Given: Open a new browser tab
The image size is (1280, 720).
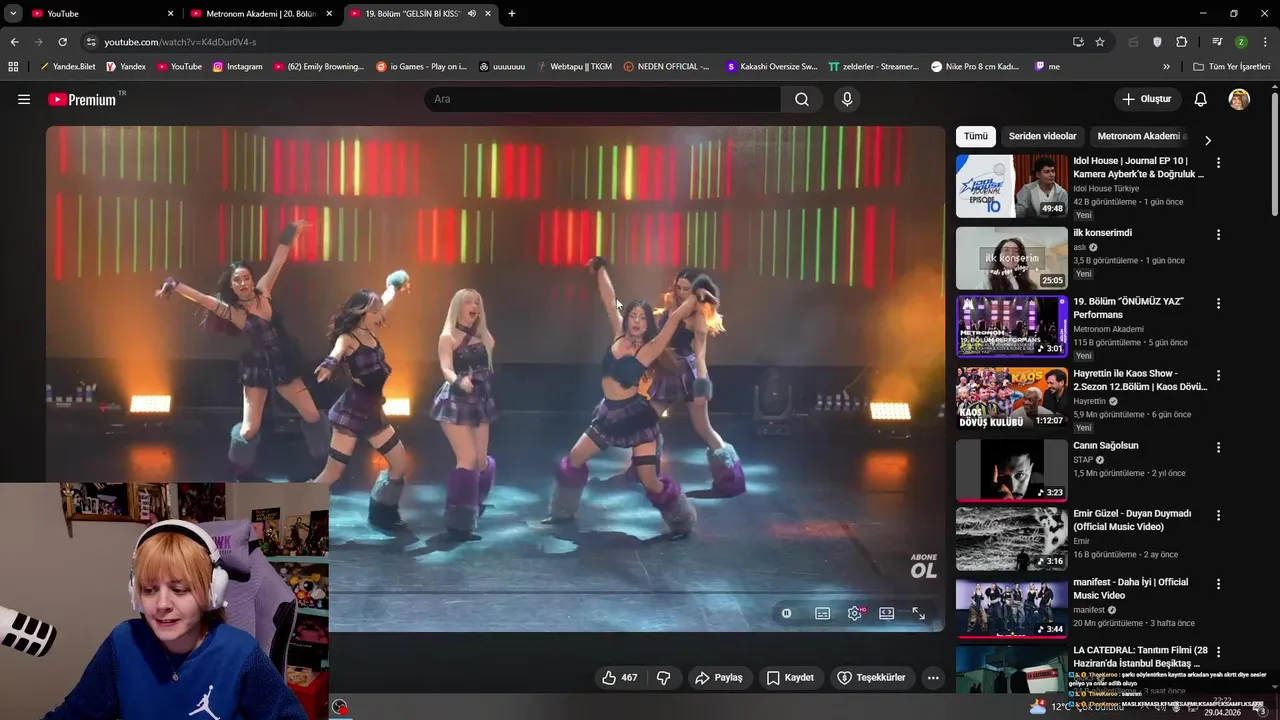Looking at the screenshot, I should tap(512, 14).
